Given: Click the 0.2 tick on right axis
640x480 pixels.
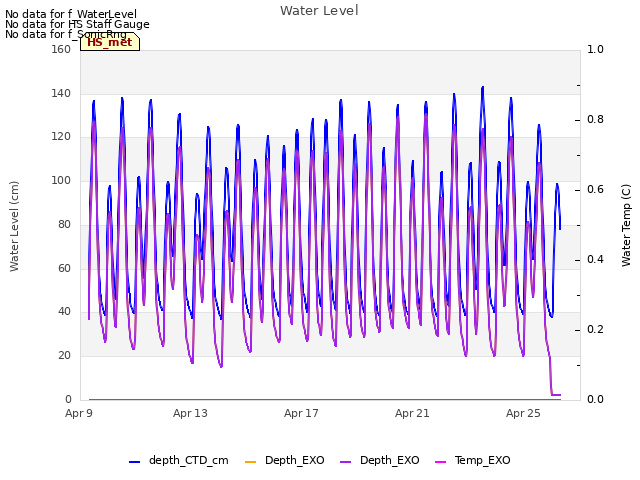Looking at the screenshot, I should (595, 329).
